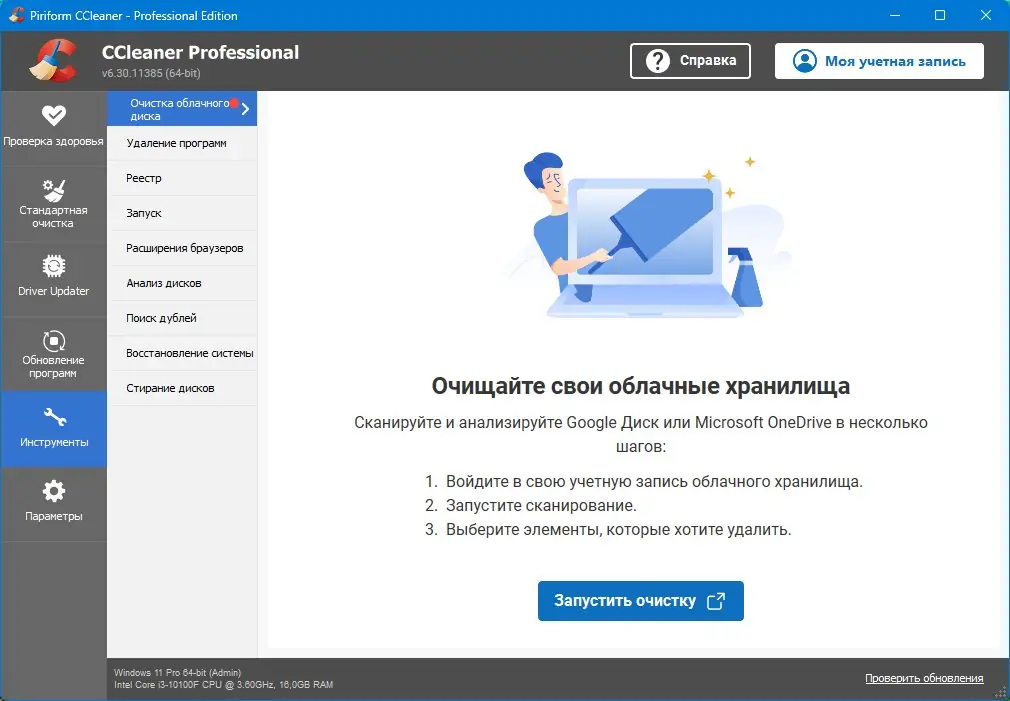The height and width of the screenshot is (701, 1010).
Task: Open Параметры using the gear icon
Action: (x=54, y=489)
